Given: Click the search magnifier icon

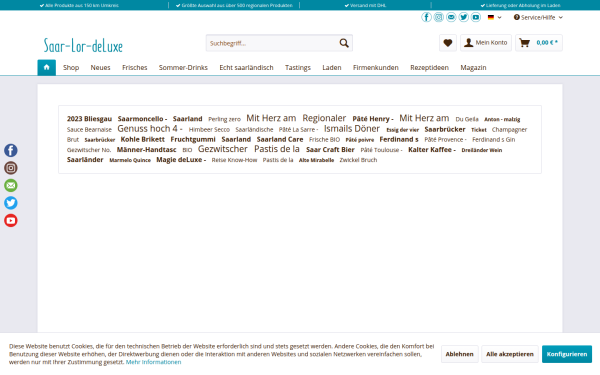Looking at the screenshot, I should click(344, 43).
